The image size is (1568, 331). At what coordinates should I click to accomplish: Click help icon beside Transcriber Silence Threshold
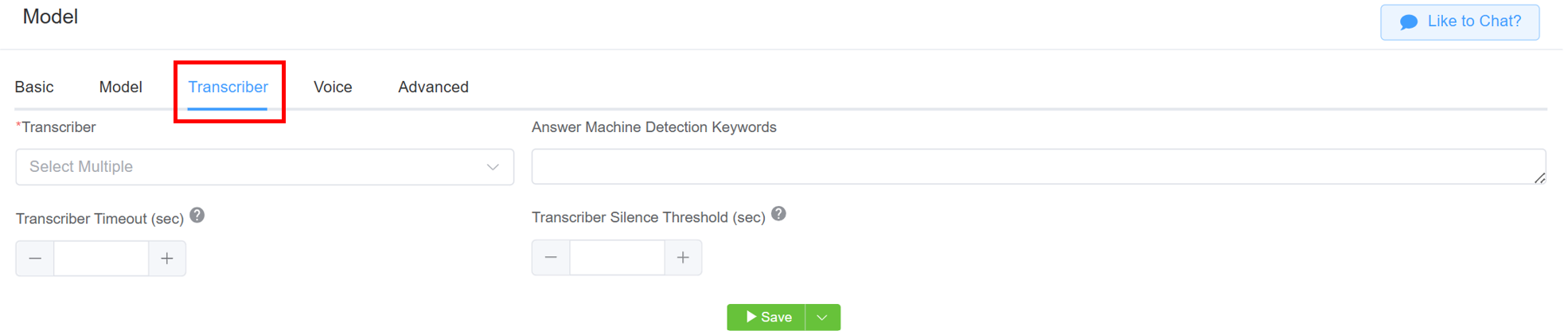pyautogui.click(x=779, y=214)
